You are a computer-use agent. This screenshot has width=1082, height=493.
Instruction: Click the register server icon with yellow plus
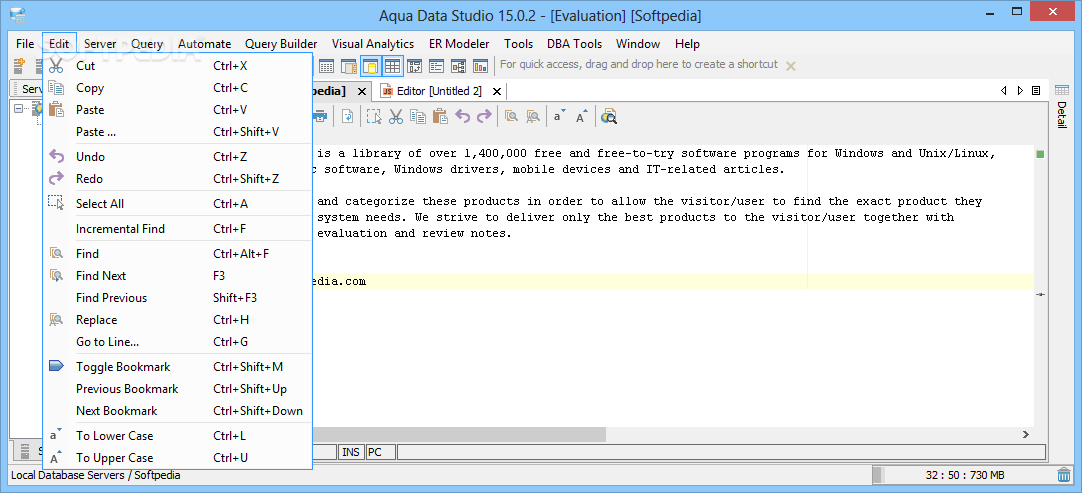pyautogui.click(x=19, y=66)
